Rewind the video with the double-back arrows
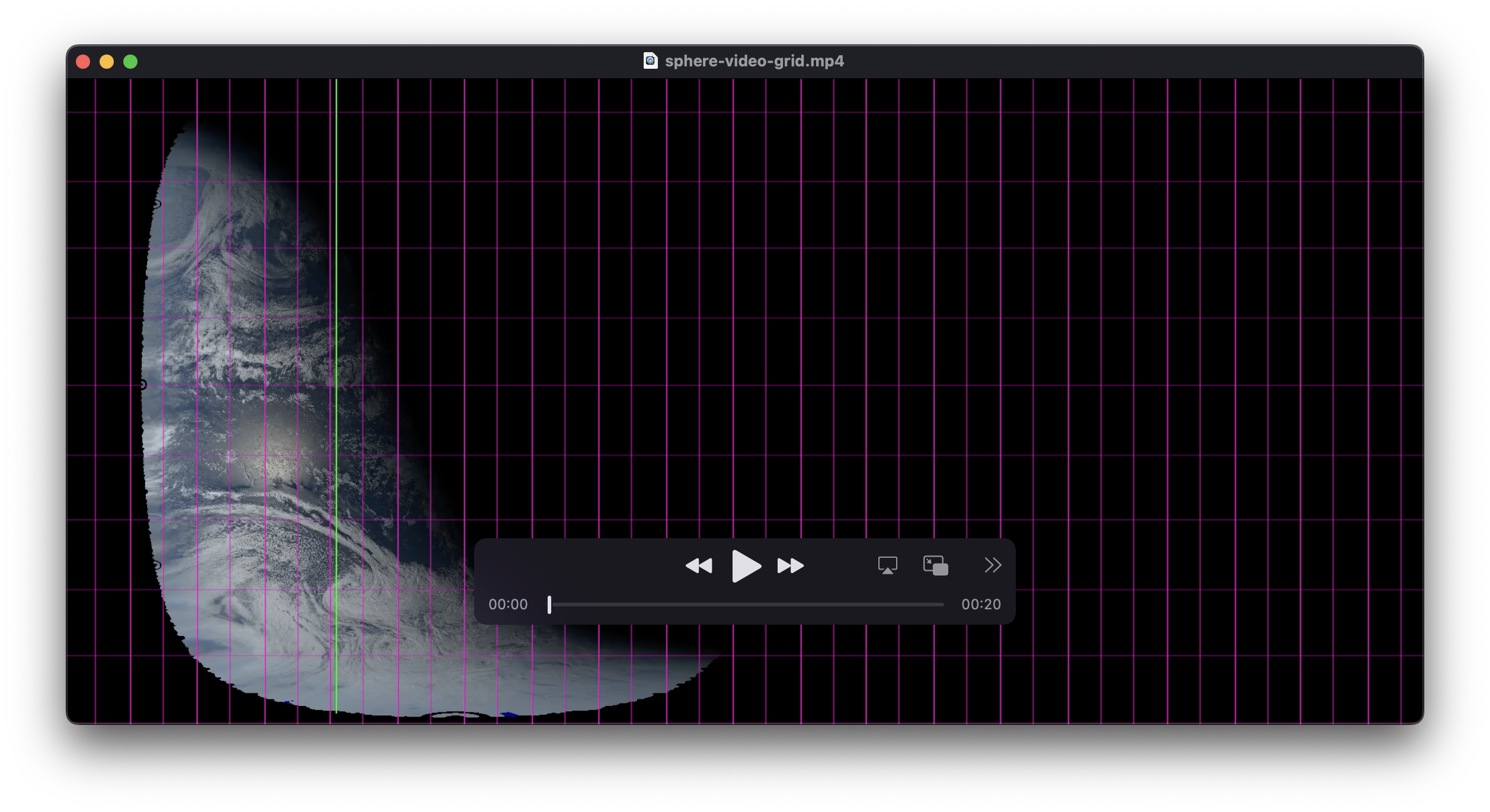1490x812 pixels. [x=699, y=565]
